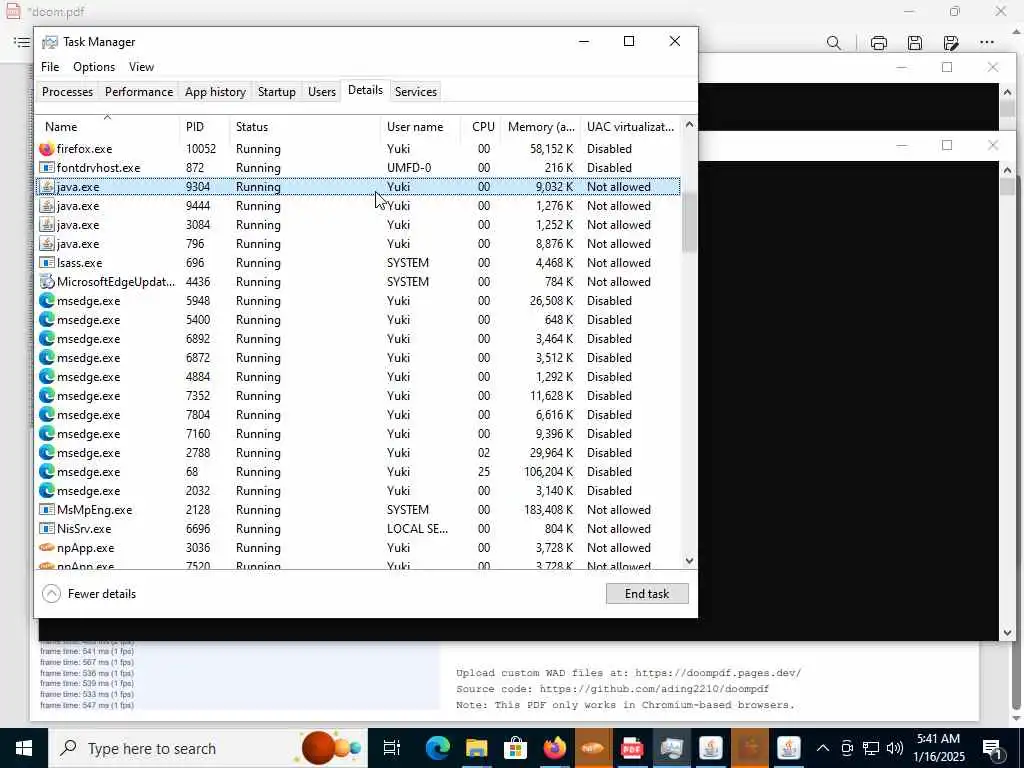Screen dimensions: 1024x768
Task: Click the taskbar search box
Action: pyautogui.click(x=208, y=748)
